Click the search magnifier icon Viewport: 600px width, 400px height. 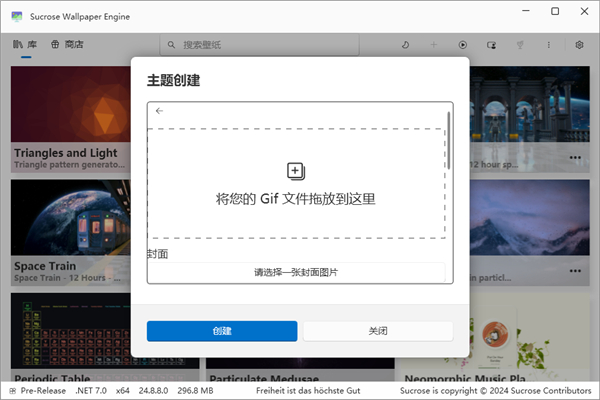coord(171,45)
